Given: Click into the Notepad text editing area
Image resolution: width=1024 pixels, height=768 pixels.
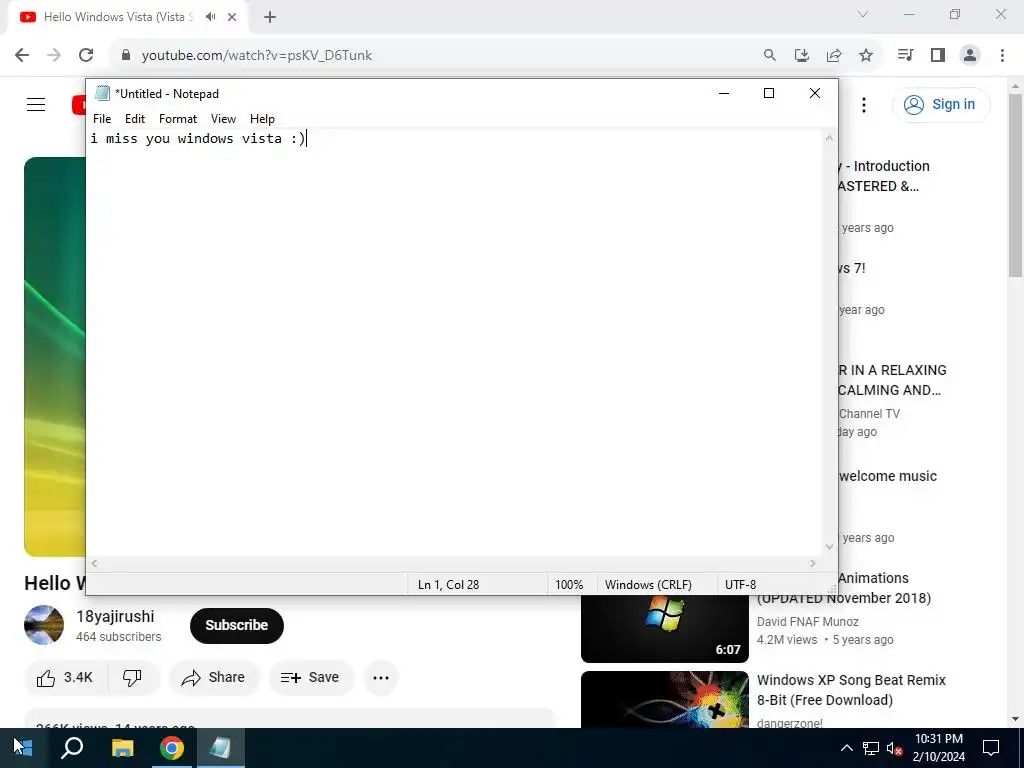Looking at the screenshot, I should pyautogui.click(x=455, y=342).
